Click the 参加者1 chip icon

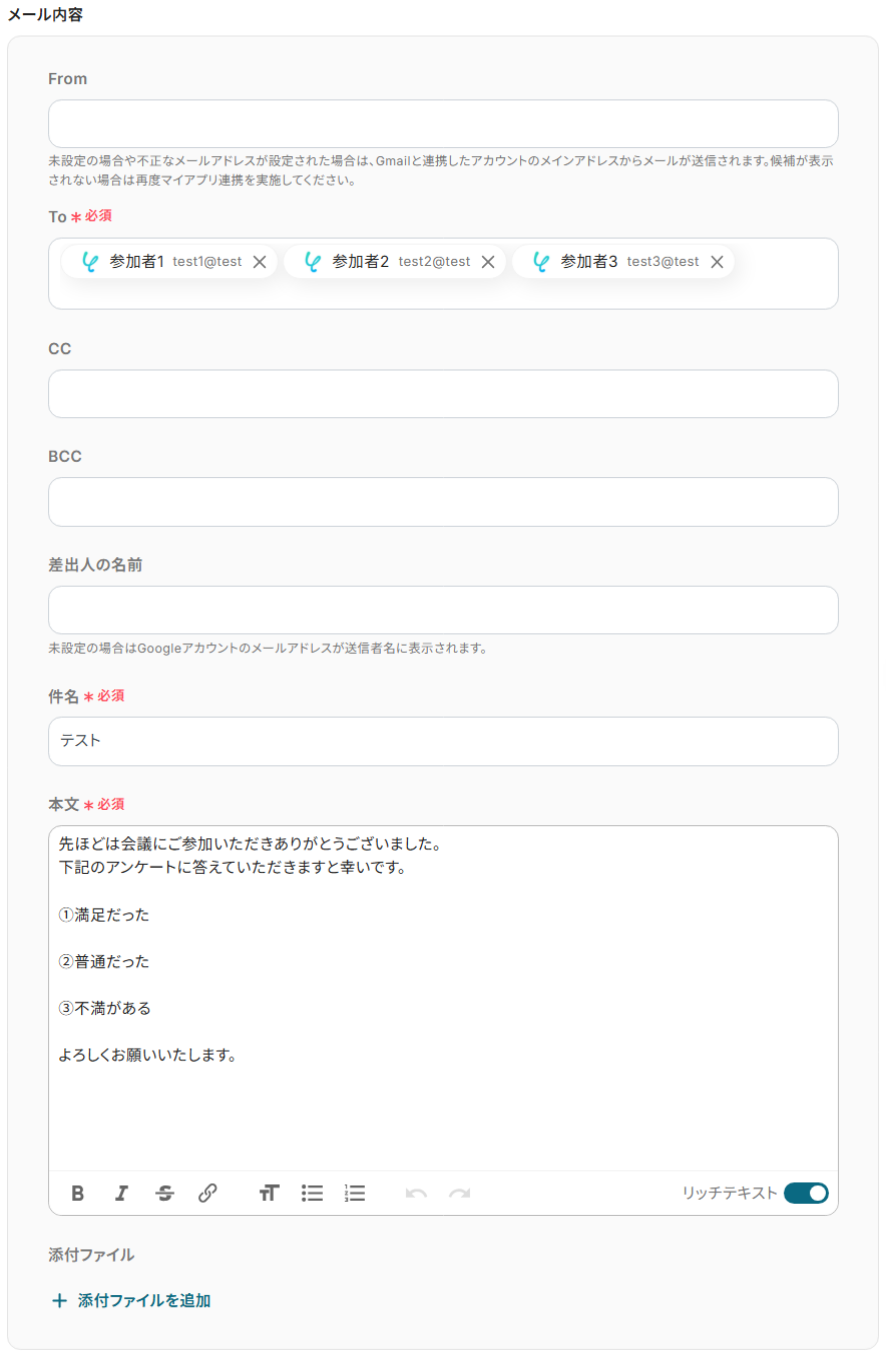point(89,262)
